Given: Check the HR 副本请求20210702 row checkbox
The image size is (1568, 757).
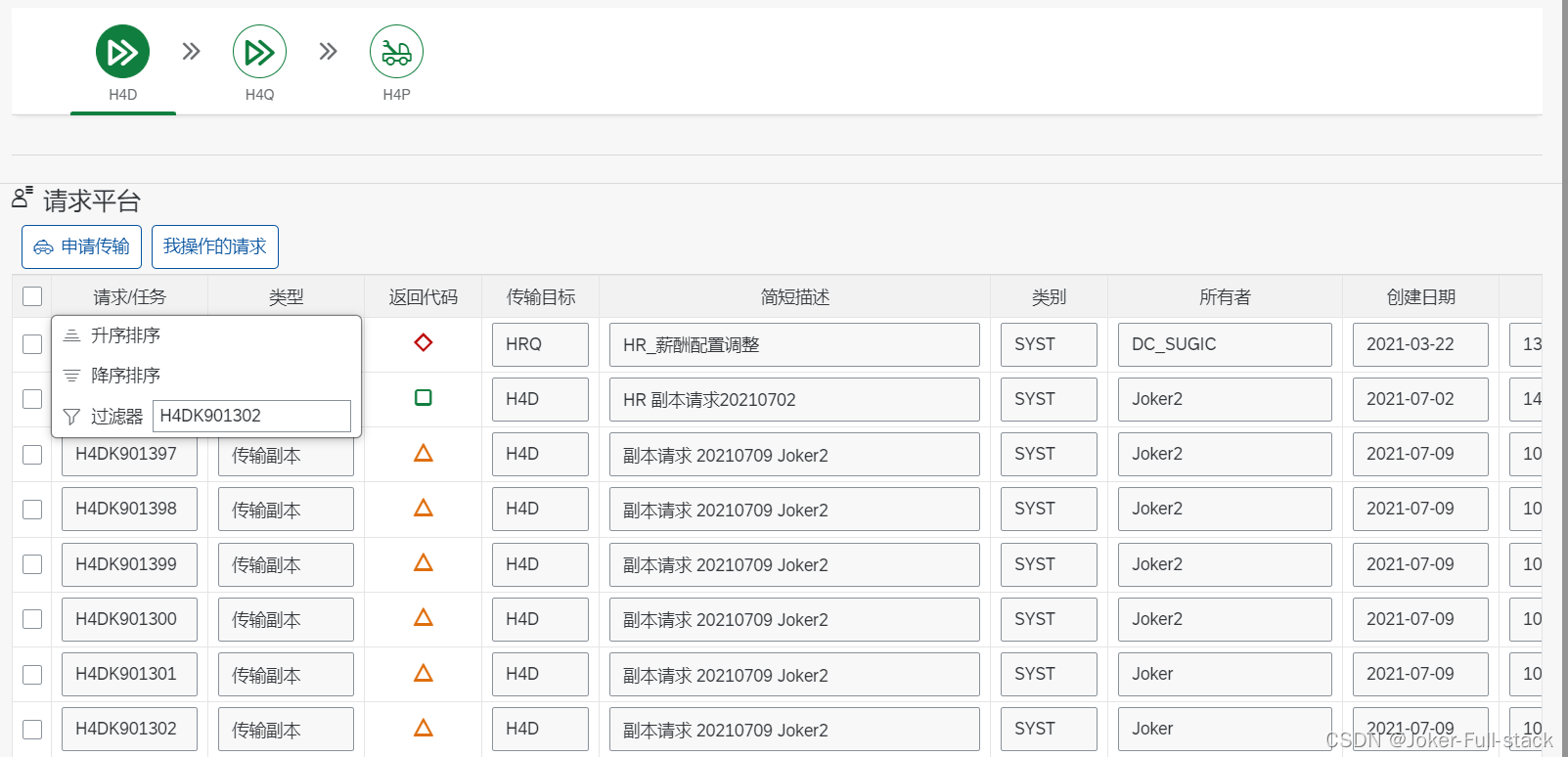Looking at the screenshot, I should (x=32, y=399).
